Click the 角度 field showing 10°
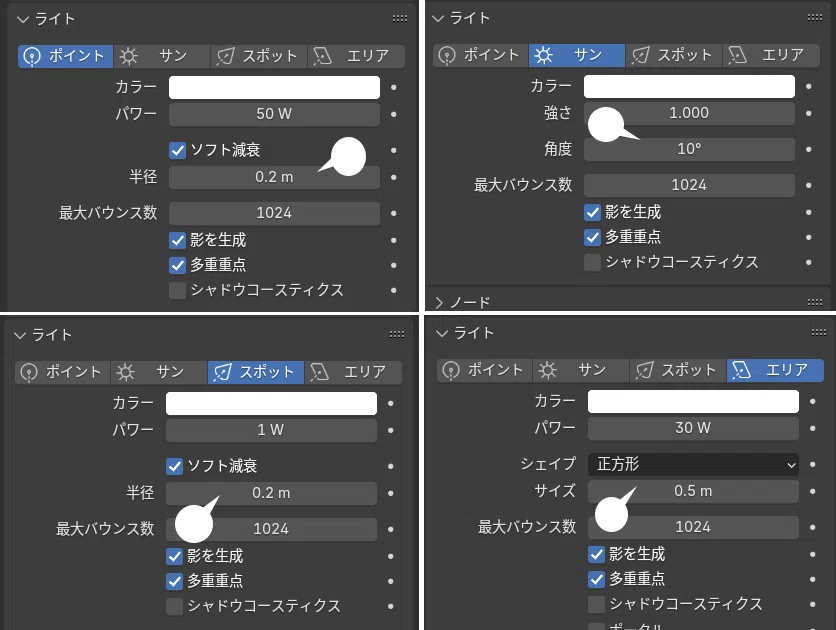836x630 pixels. (689, 149)
